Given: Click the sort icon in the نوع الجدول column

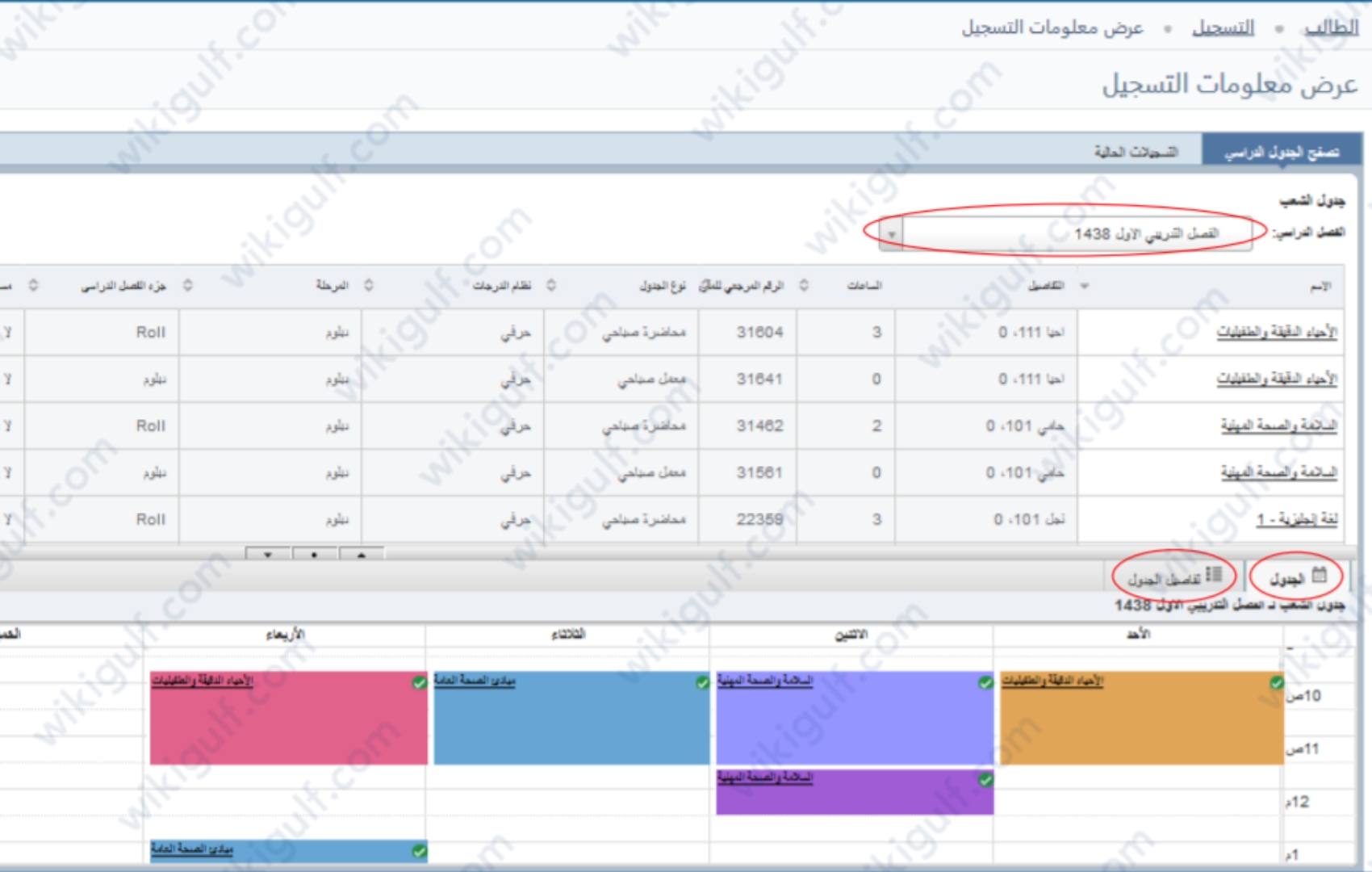Looking at the screenshot, I should pos(551,285).
